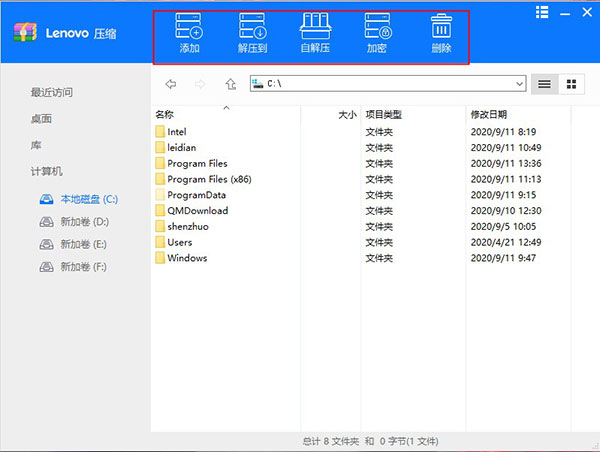
Task: Select 最近访问 in the sidebar
Action: [x=52, y=92]
